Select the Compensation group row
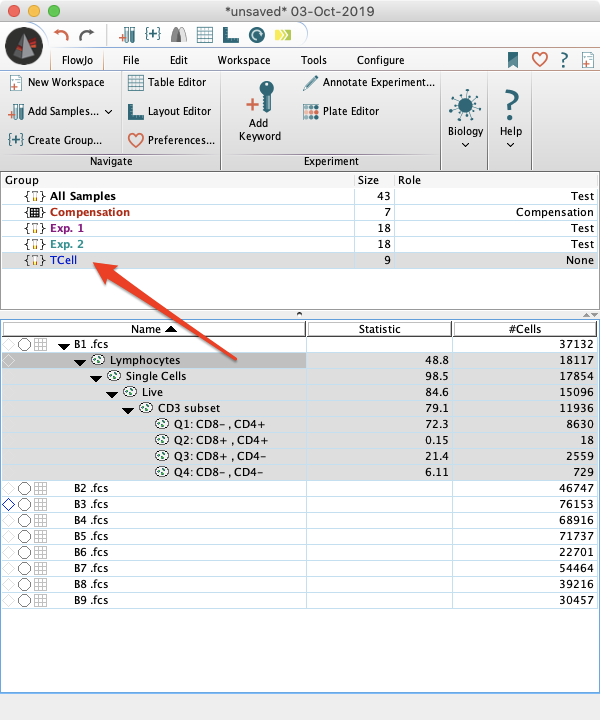The image size is (600, 720). coord(90,212)
